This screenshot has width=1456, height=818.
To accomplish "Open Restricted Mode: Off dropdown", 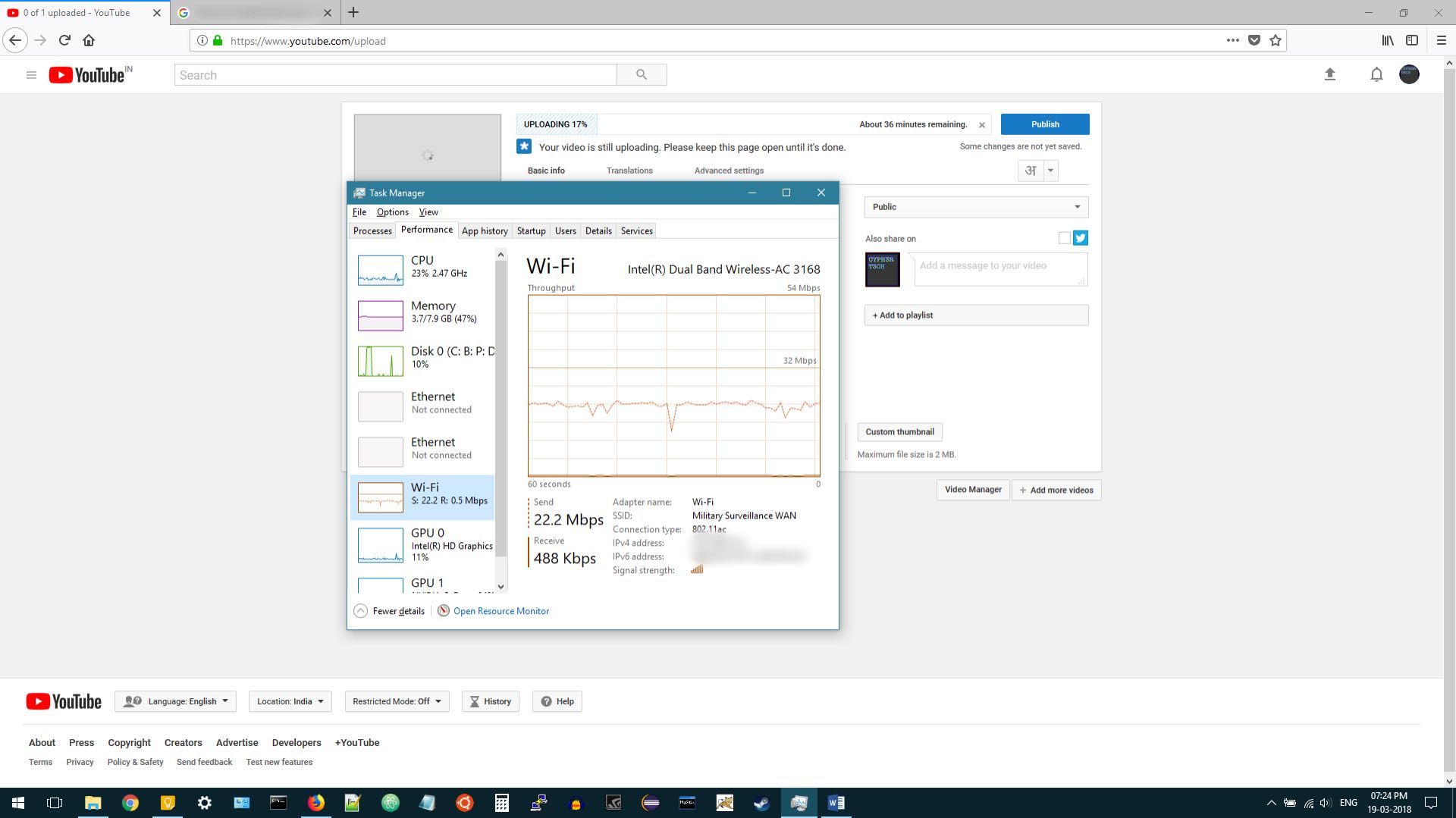I will click(397, 701).
